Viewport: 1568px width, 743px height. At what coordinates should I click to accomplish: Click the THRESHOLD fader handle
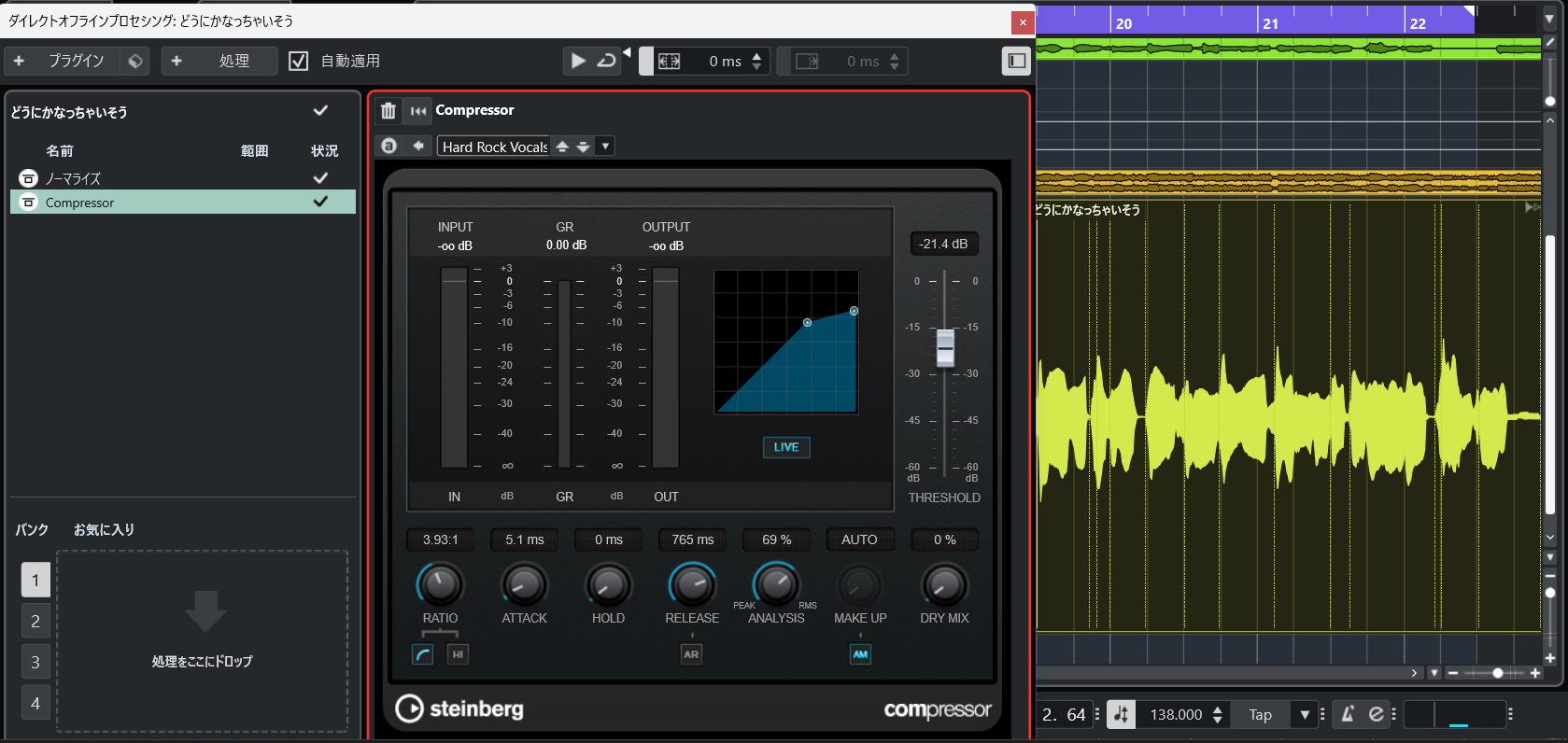[945, 347]
